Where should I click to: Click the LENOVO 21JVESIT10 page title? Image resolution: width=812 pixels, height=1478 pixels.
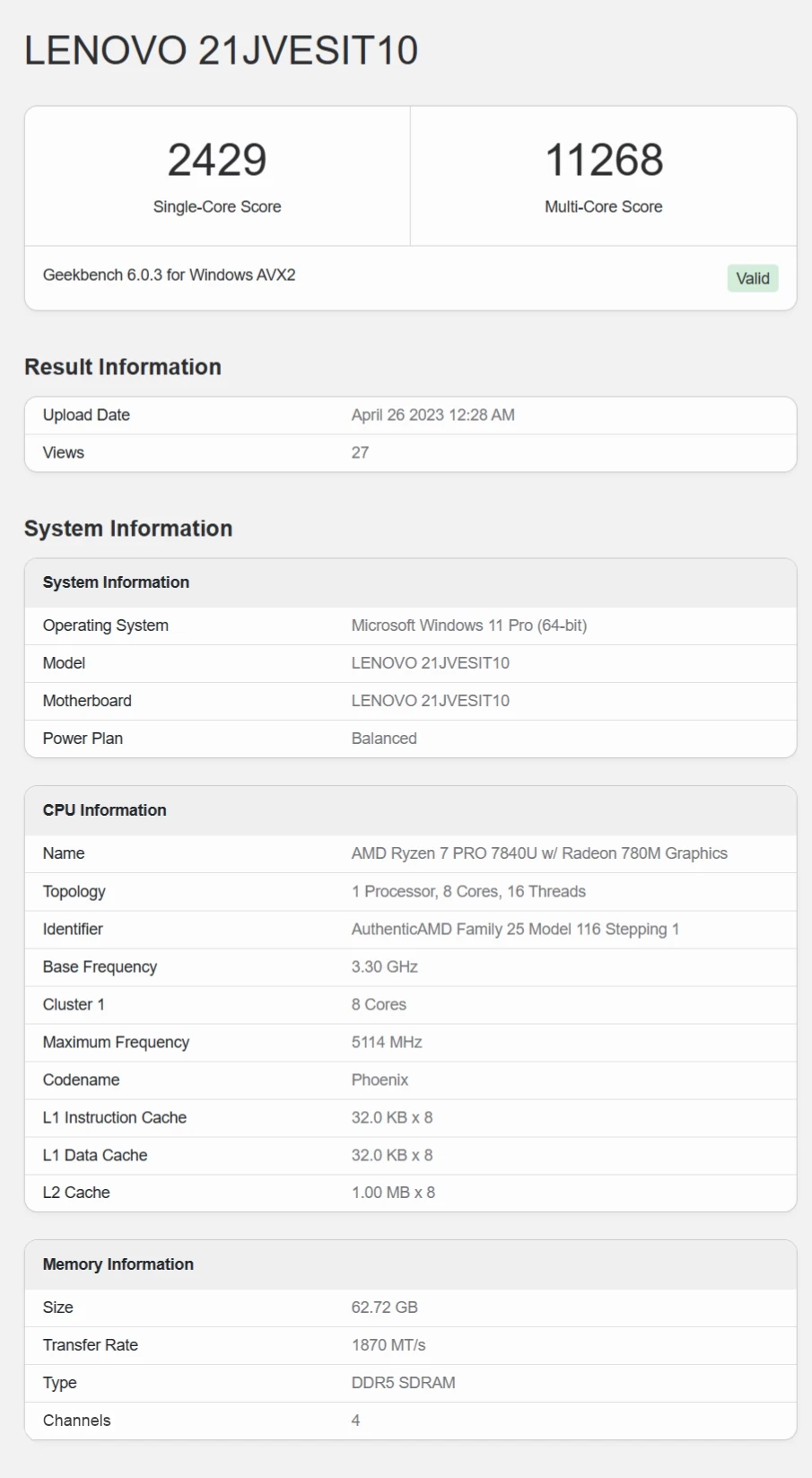(221, 50)
